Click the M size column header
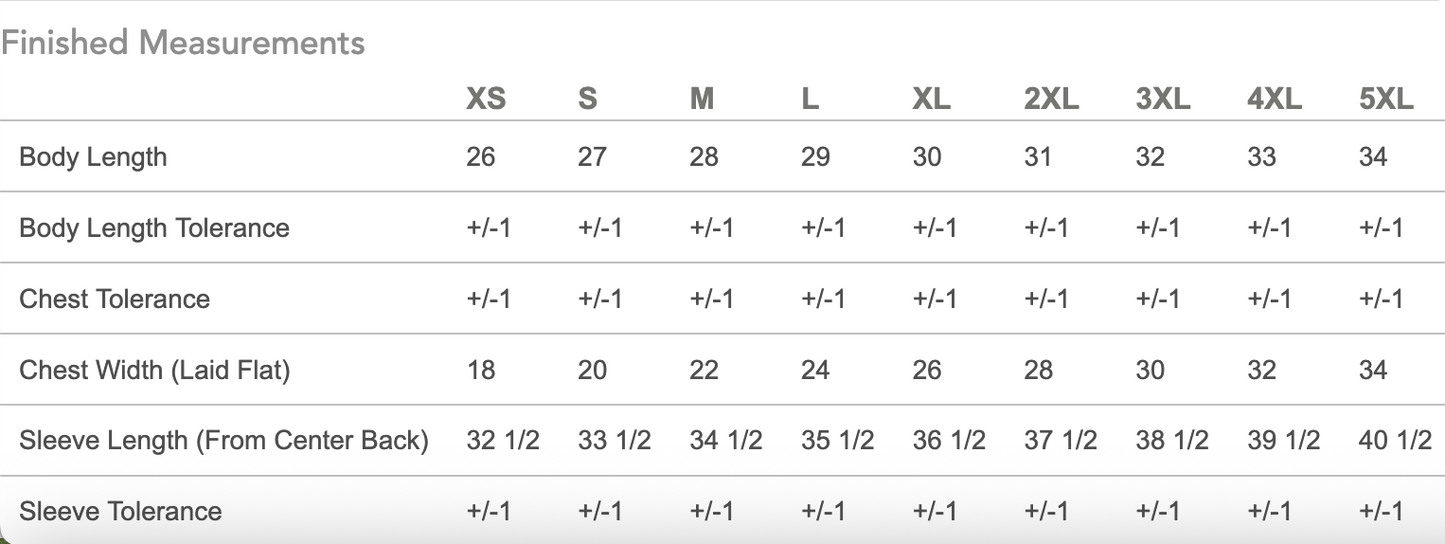1445x544 pixels. pos(702,99)
